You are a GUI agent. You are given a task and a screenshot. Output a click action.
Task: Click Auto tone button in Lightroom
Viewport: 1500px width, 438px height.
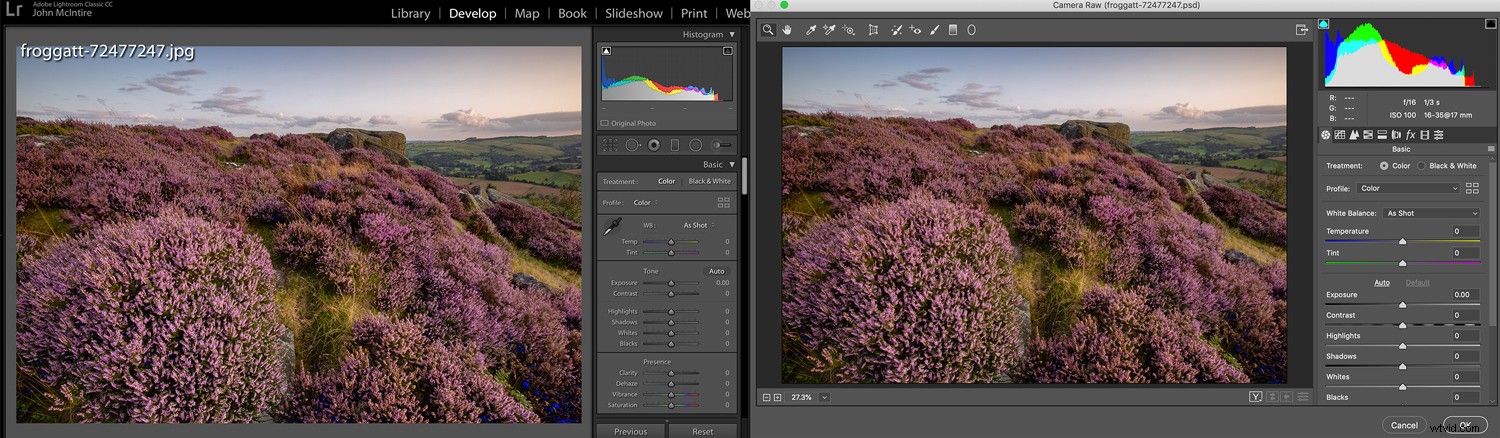716,271
